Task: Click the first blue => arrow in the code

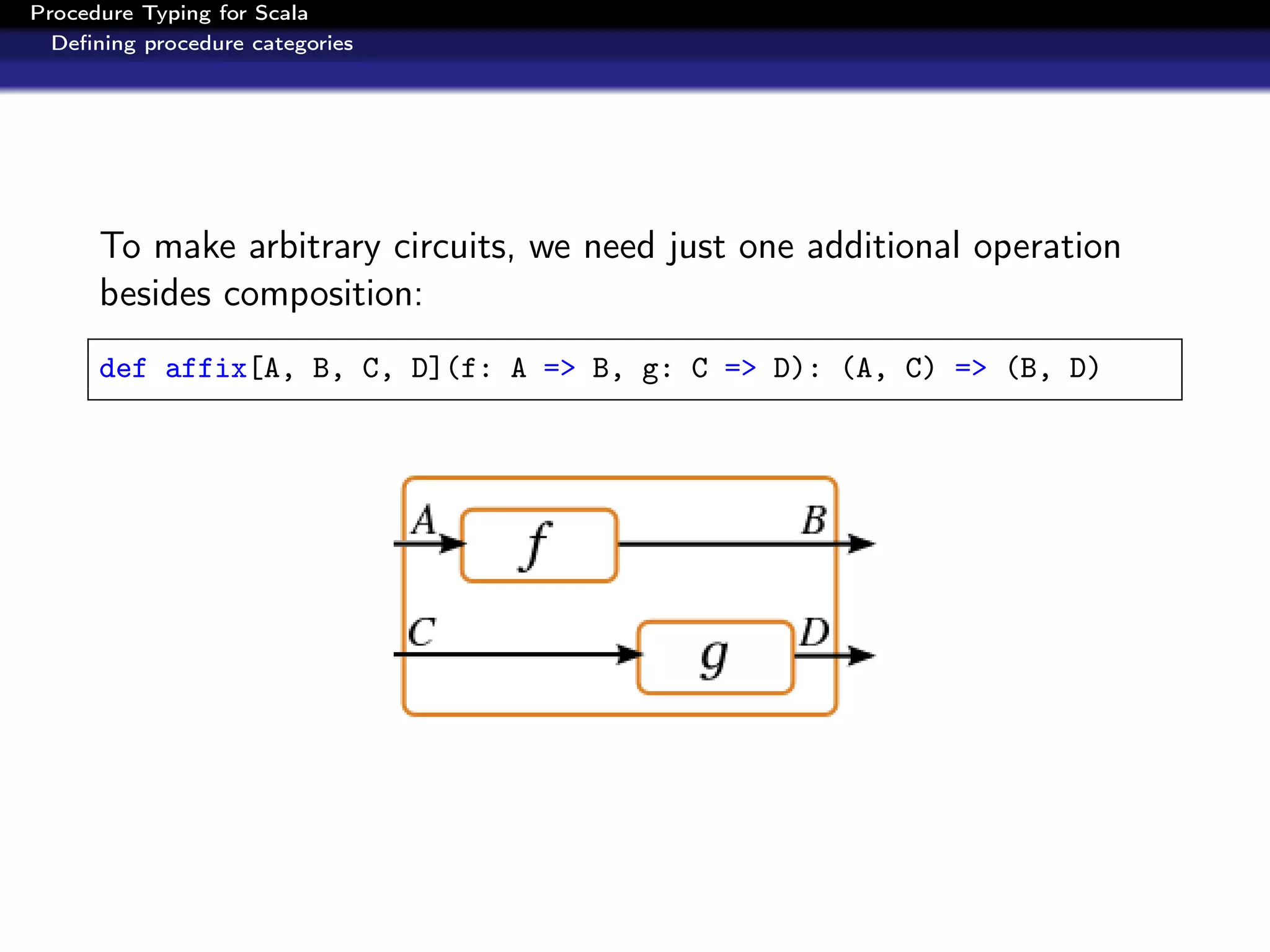Action: [x=559, y=368]
